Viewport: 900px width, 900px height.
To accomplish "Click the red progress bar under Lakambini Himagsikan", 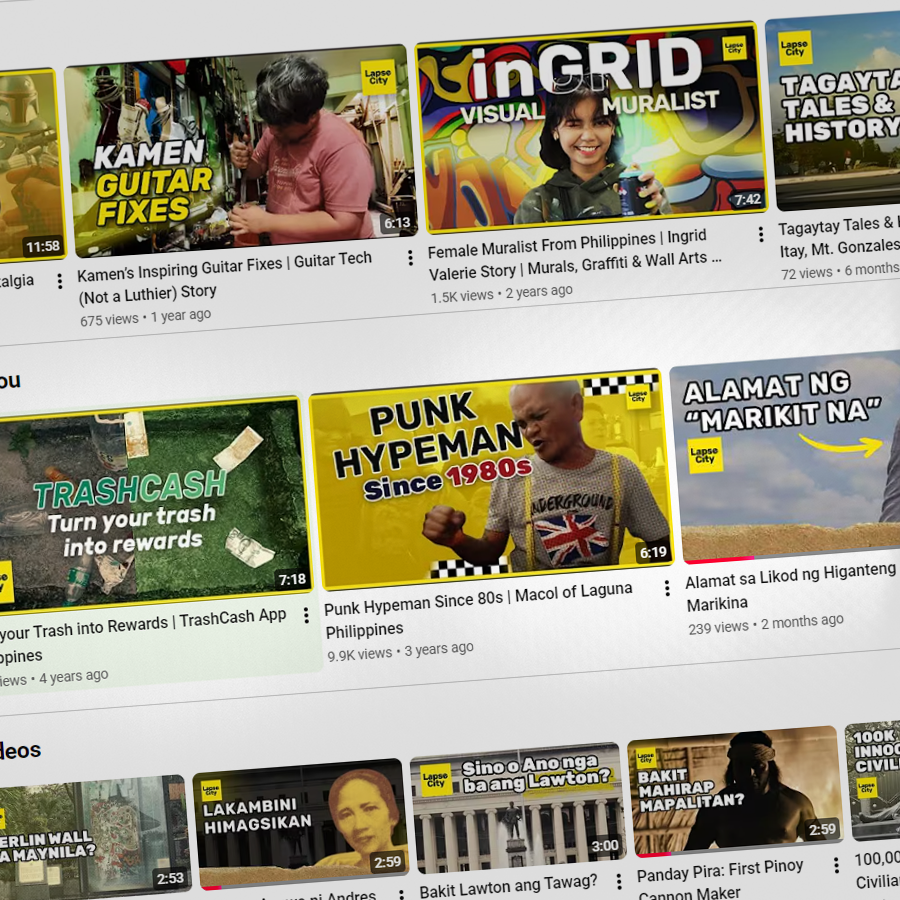I will pos(211,887).
